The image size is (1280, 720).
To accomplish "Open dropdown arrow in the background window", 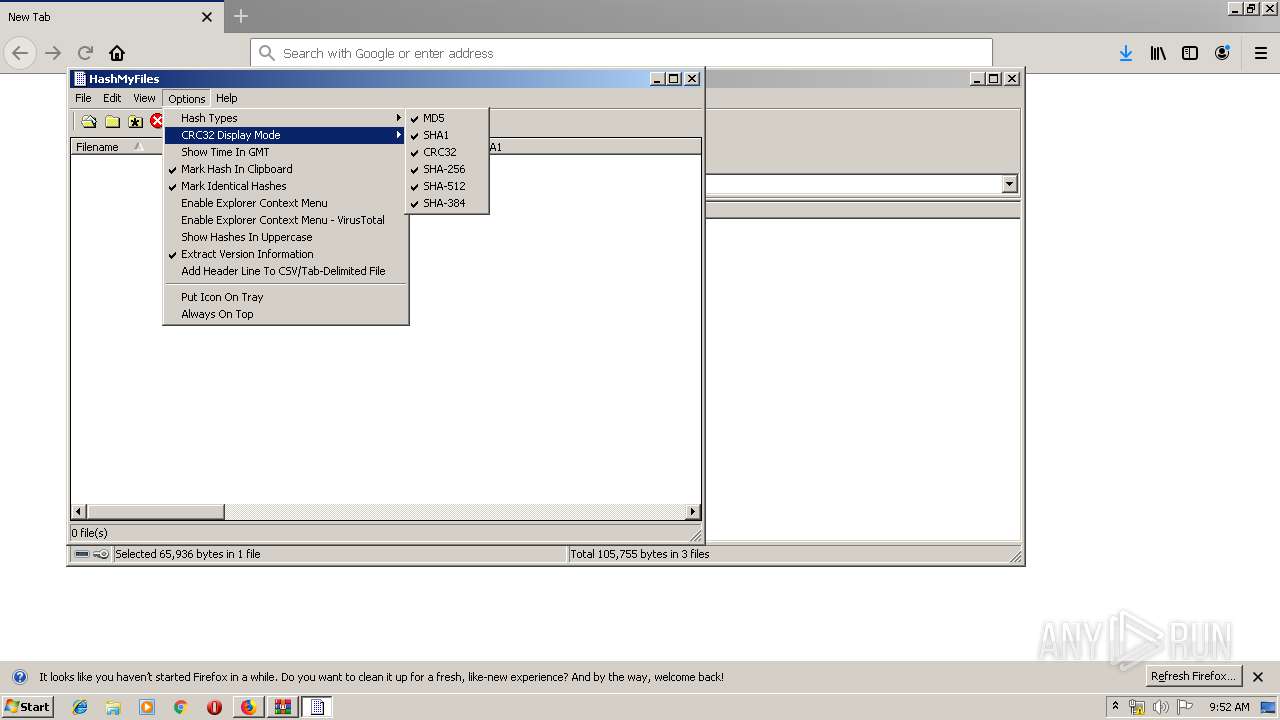I will (x=1009, y=184).
